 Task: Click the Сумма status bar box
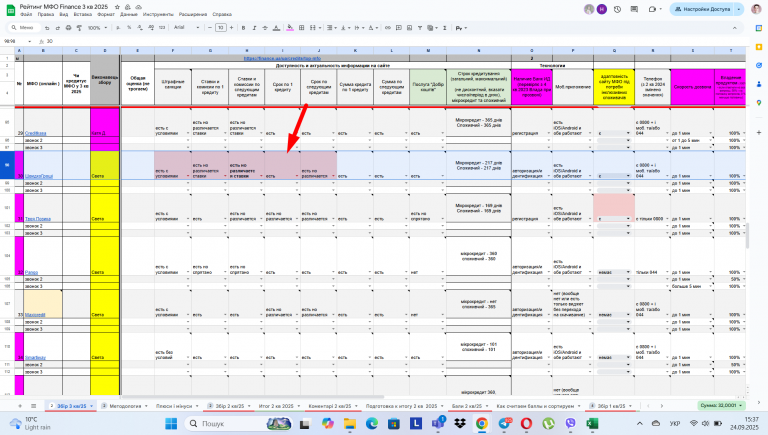pos(721,406)
